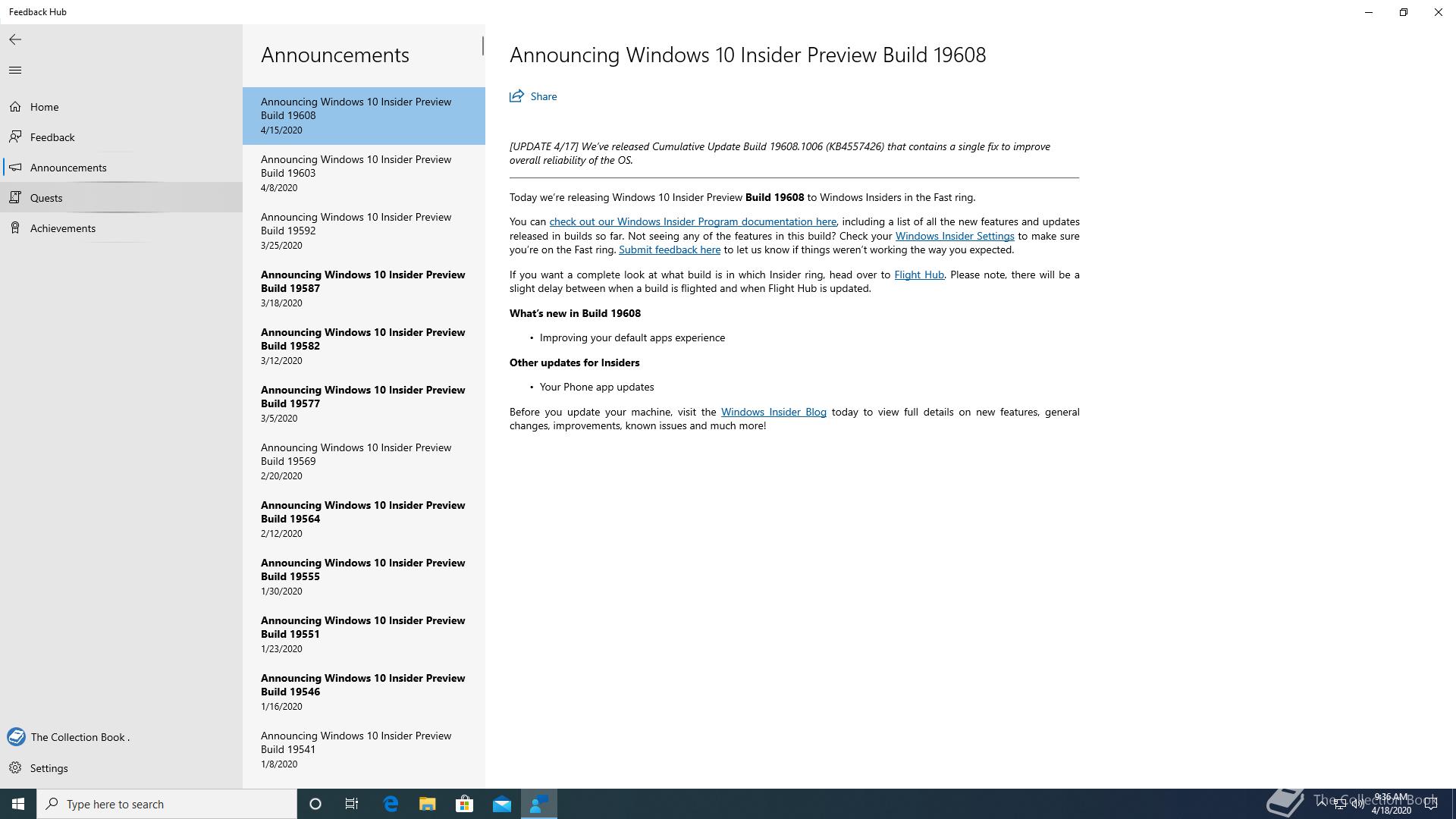Select Build 19608 announcement

click(364, 116)
